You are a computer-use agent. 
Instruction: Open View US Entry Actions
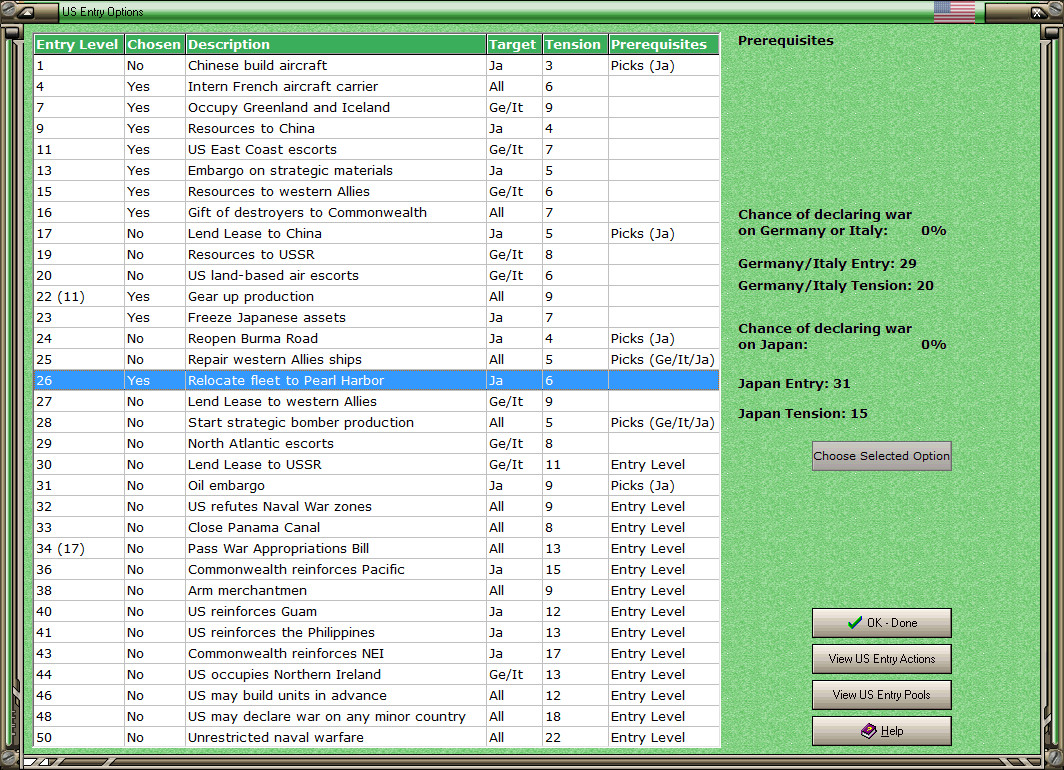[881, 659]
